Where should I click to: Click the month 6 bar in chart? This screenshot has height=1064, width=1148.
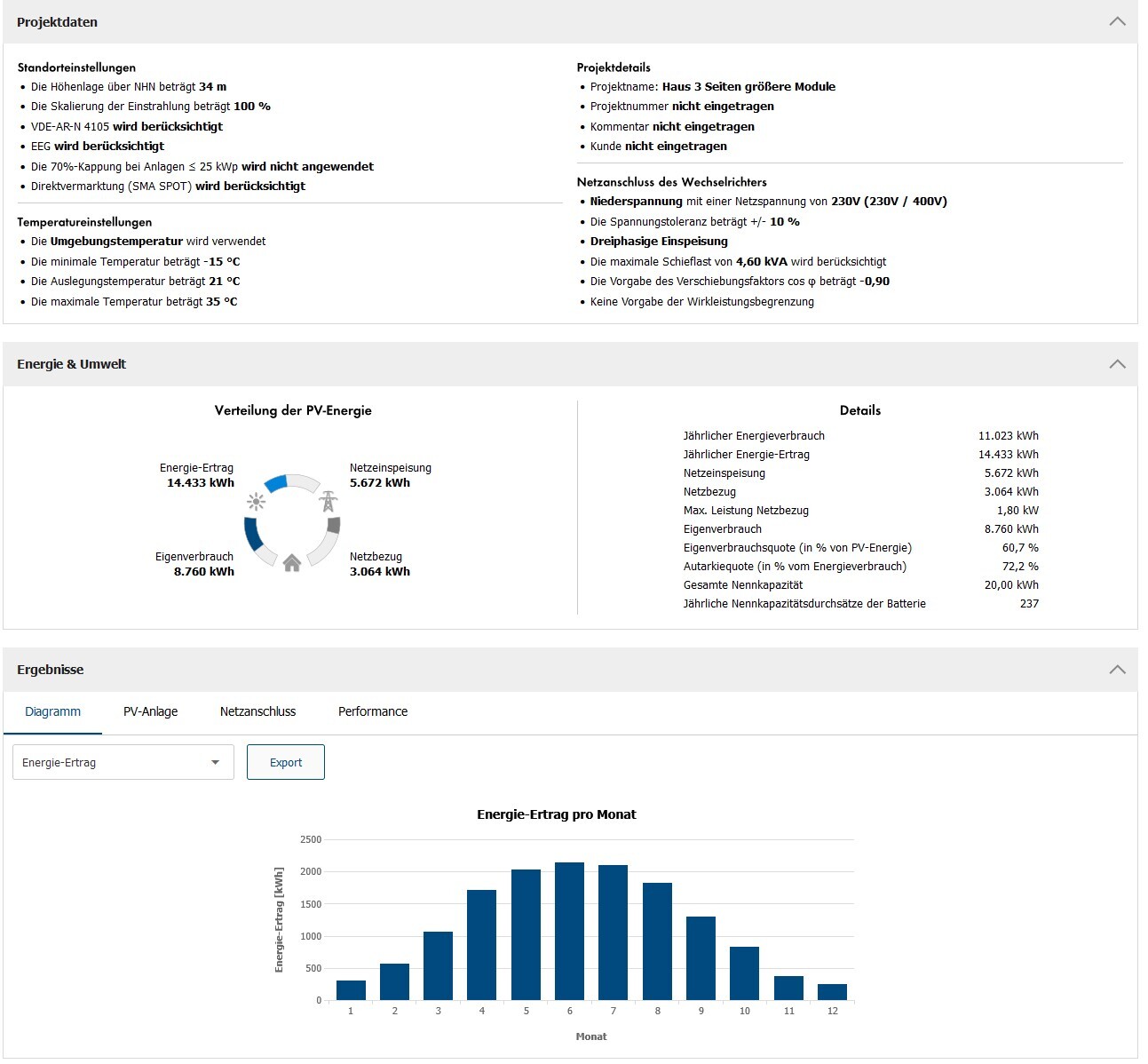569,931
